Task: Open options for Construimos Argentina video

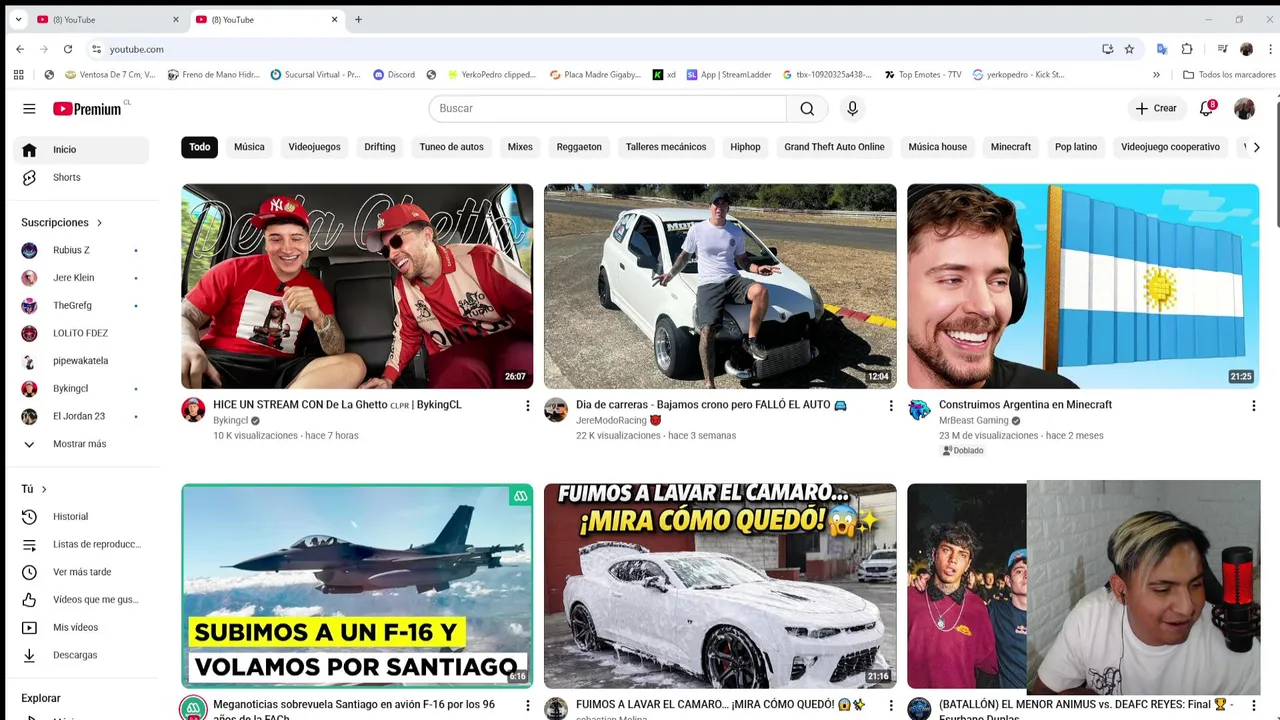Action: [x=1253, y=405]
